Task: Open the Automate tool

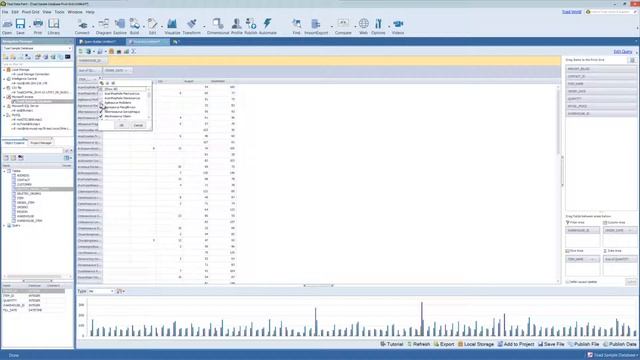Action: pos(268,27)
